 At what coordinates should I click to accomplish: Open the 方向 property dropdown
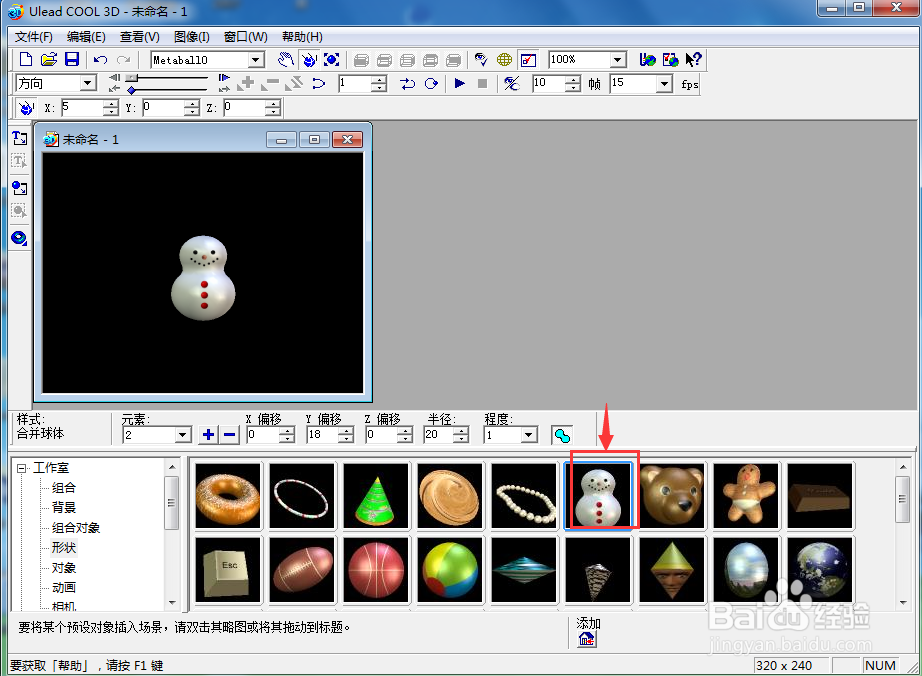click(x=88, y=83)
